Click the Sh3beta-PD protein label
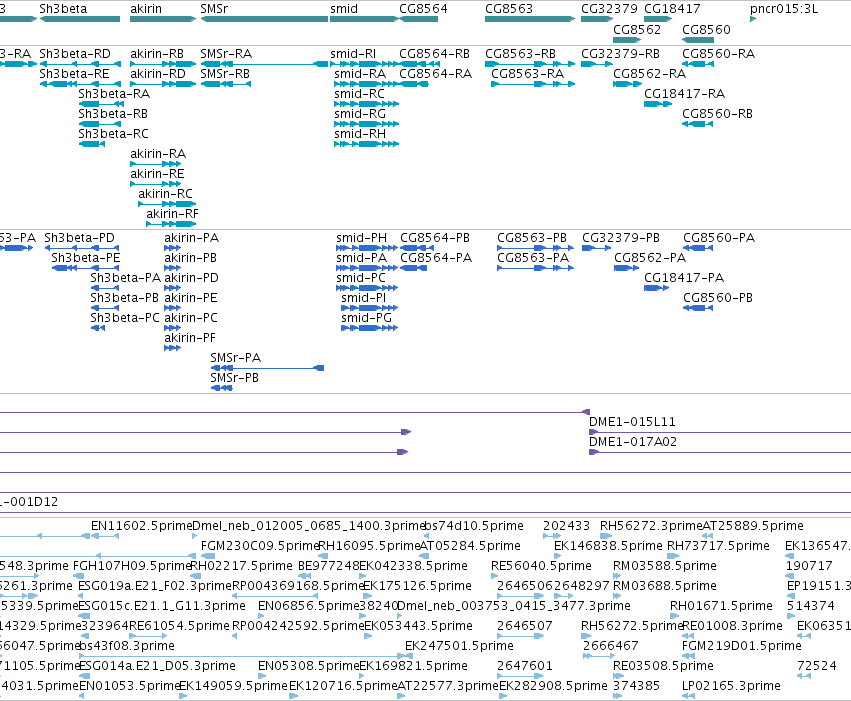 pos(79,238)
